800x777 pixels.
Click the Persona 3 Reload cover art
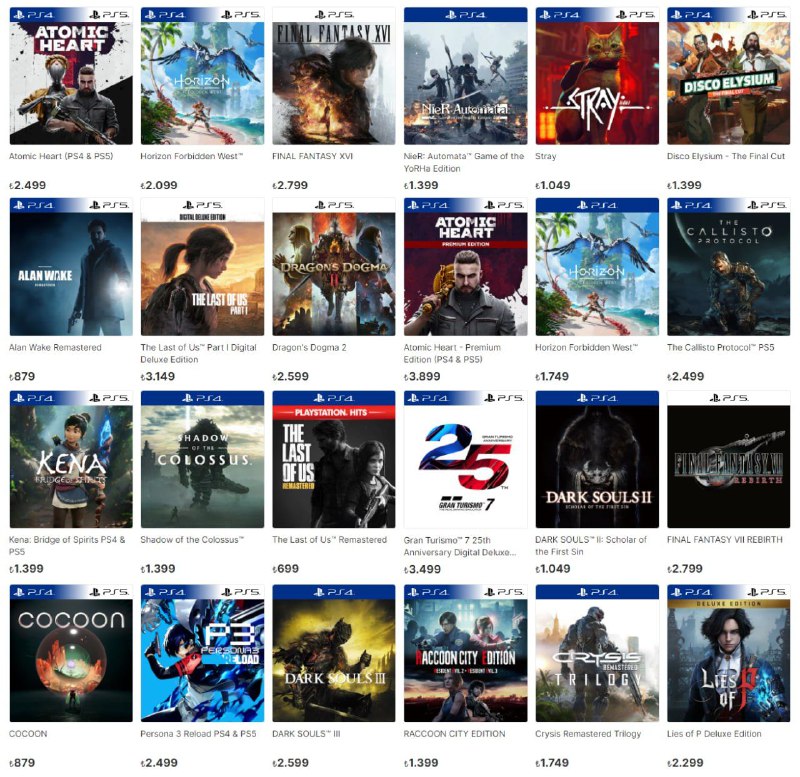(203, 653)
